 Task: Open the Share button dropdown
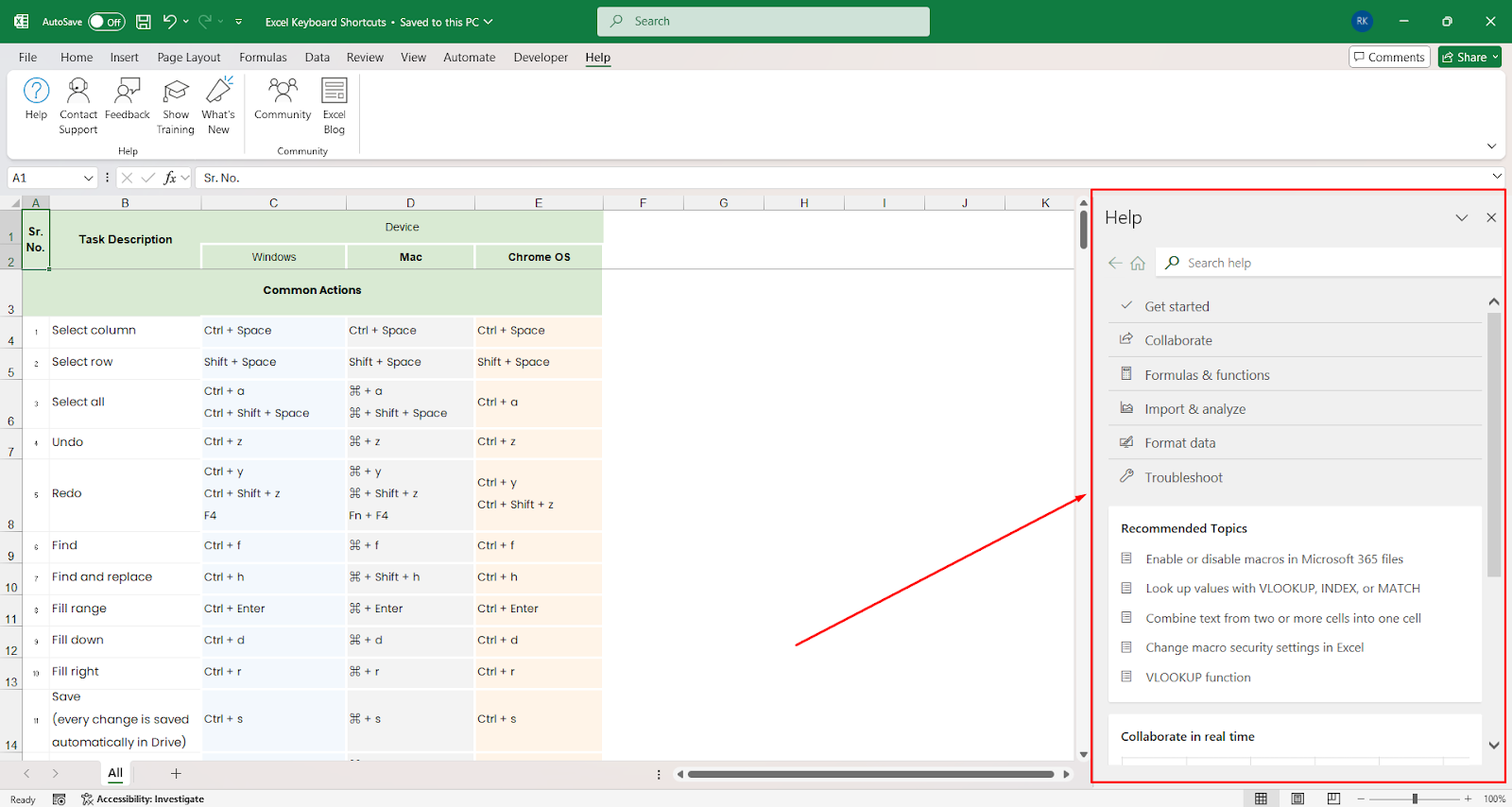(1495, 57)
